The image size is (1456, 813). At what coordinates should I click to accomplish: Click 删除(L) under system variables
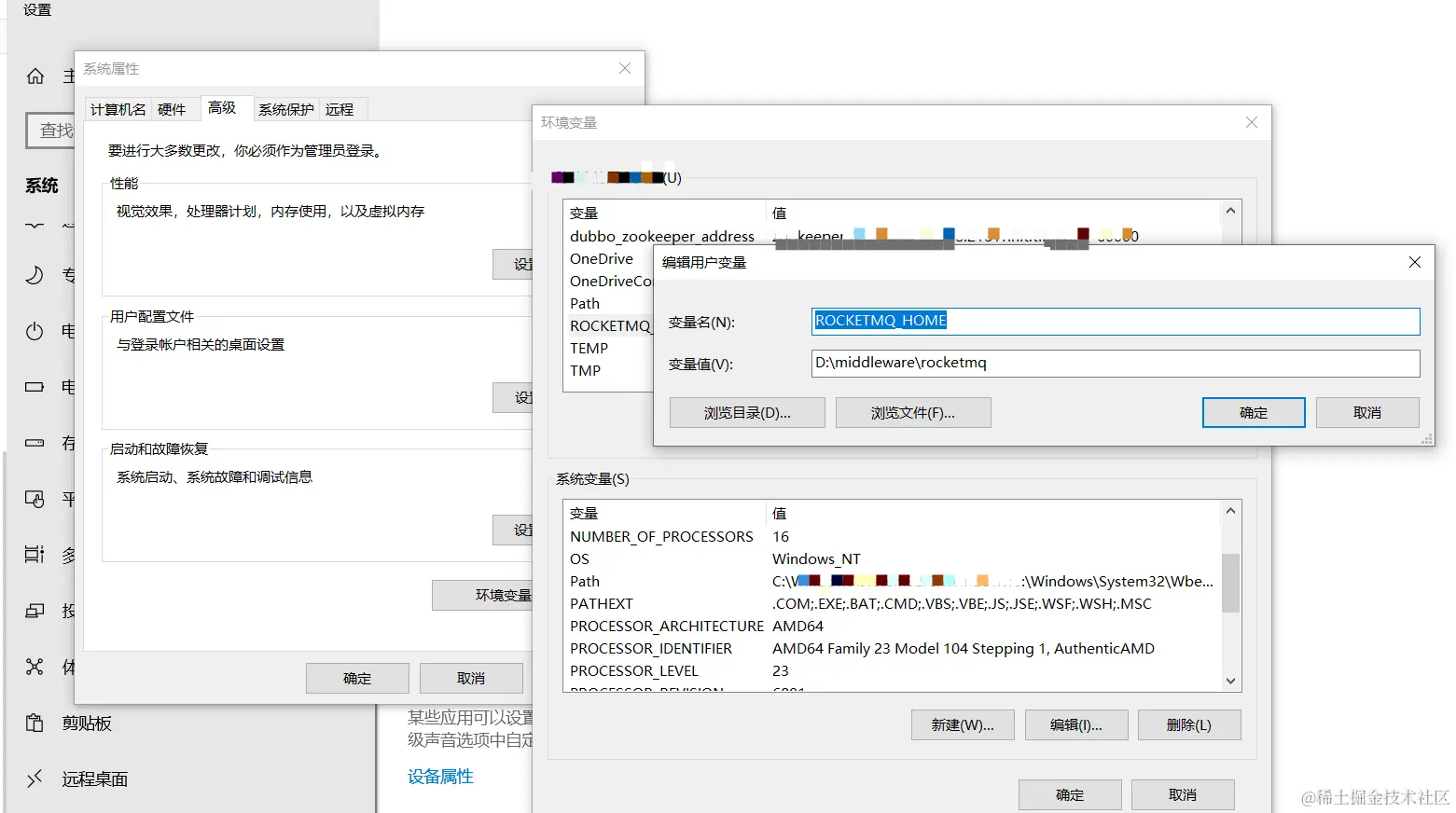[1189, 724]
